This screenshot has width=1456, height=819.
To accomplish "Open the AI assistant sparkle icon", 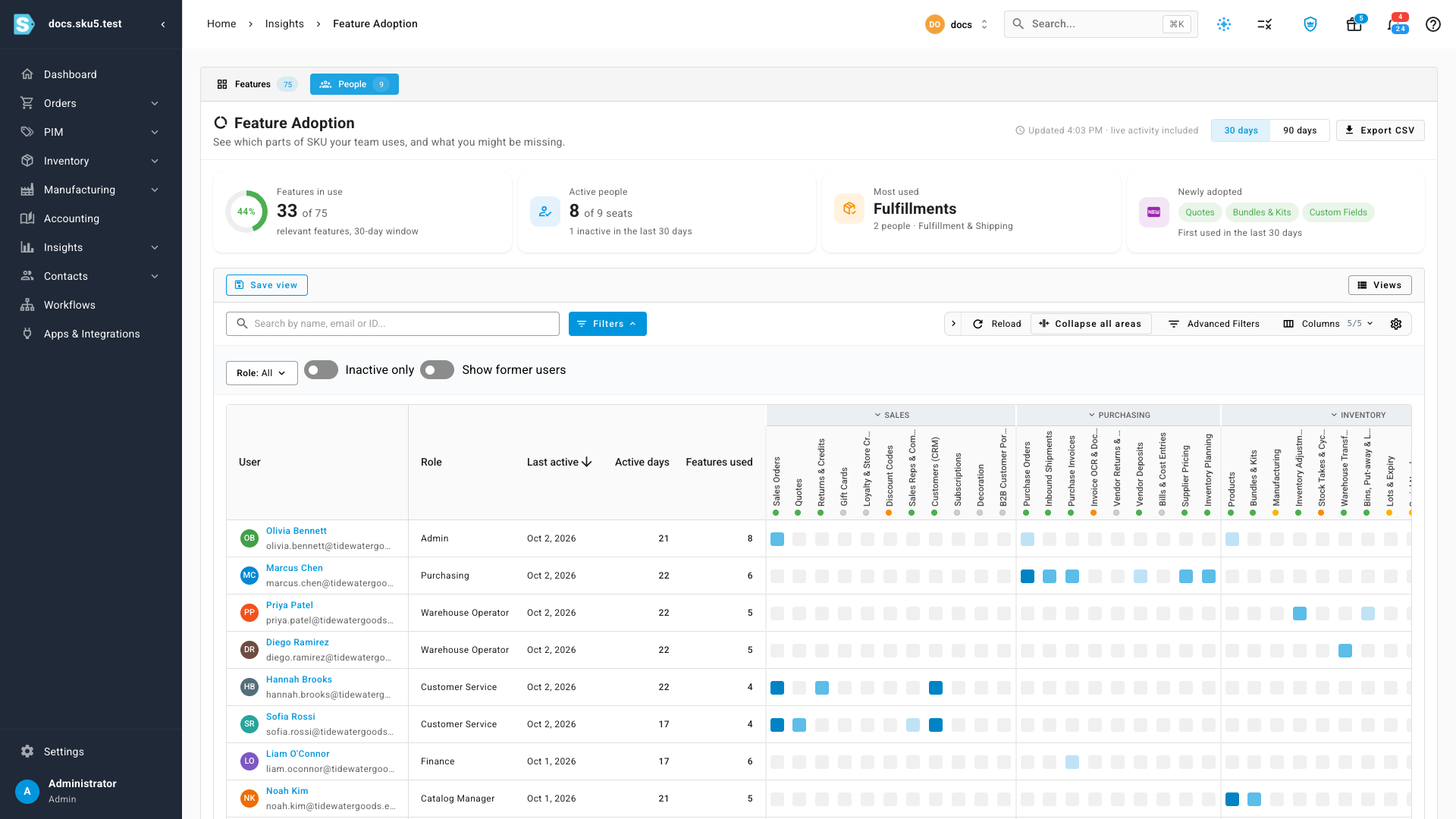I will (x=1224, y=24).
